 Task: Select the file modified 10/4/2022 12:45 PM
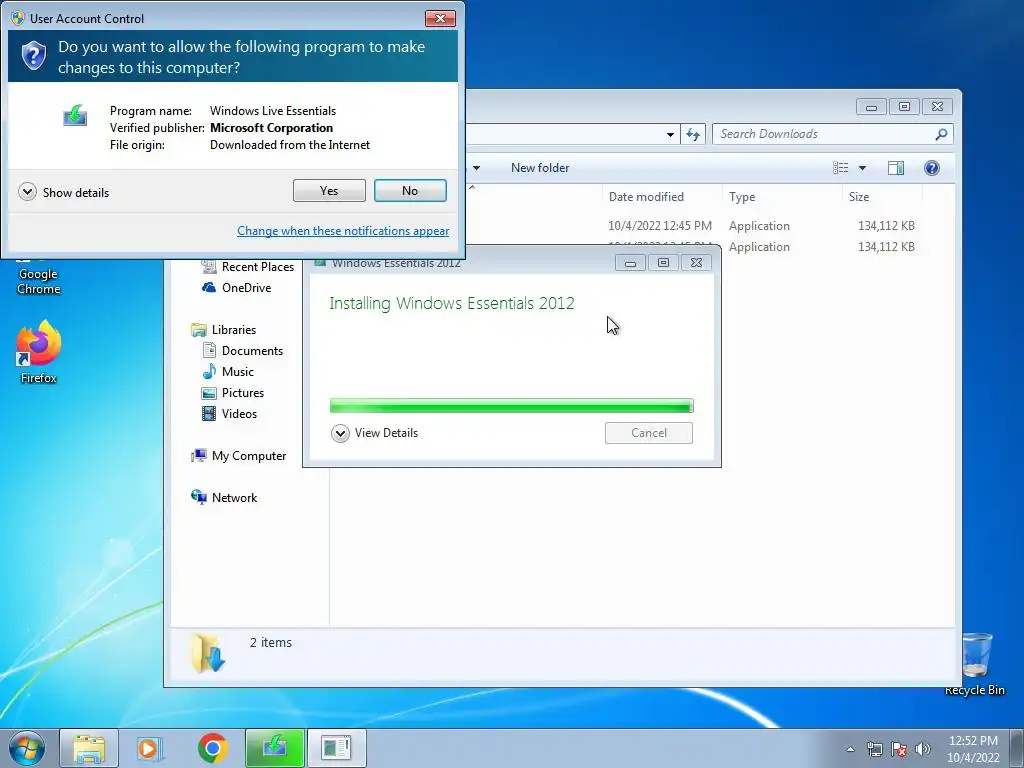(x=660, y=226)
